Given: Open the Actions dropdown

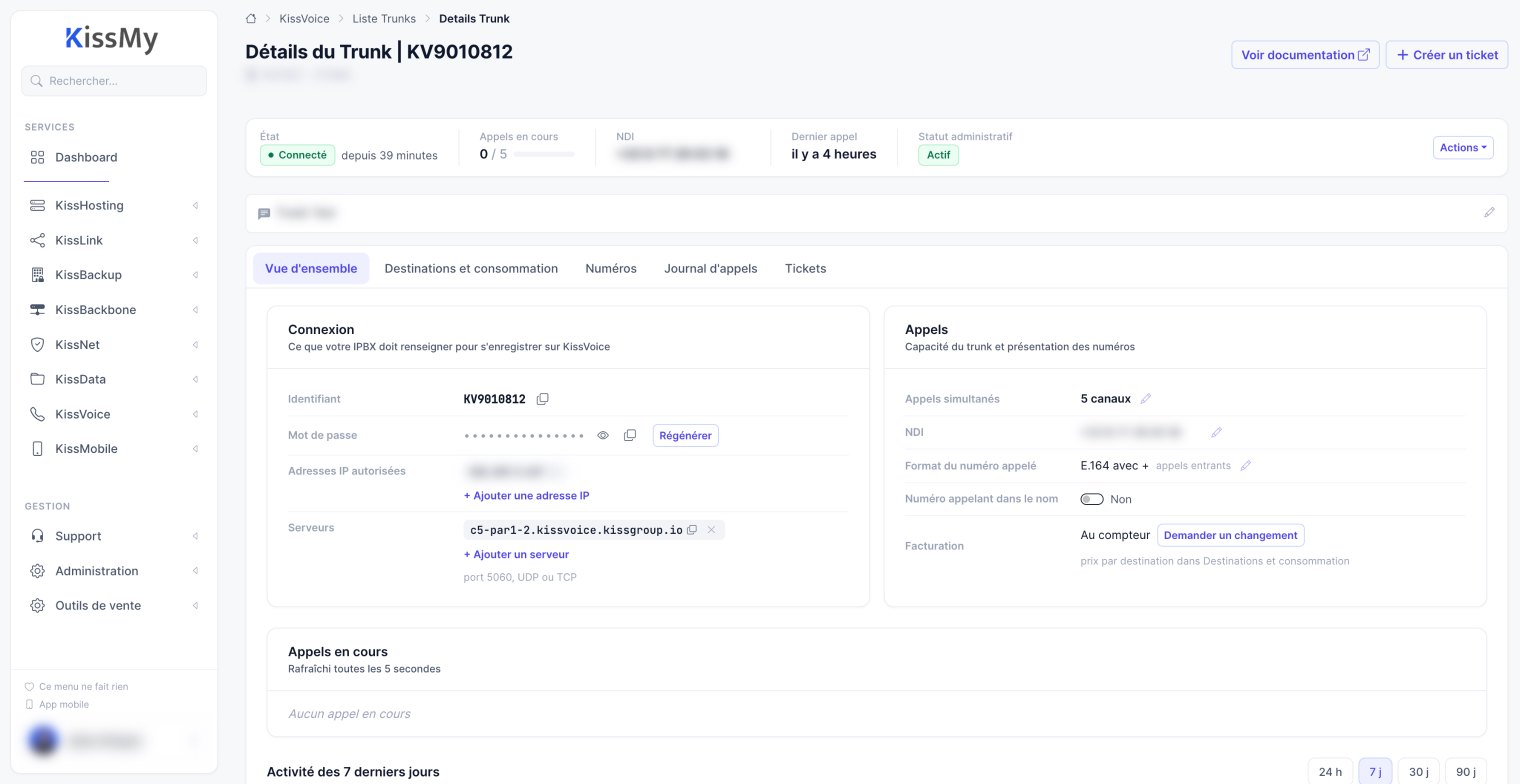Looking at the screenshot, I should tap(1463, 148).
